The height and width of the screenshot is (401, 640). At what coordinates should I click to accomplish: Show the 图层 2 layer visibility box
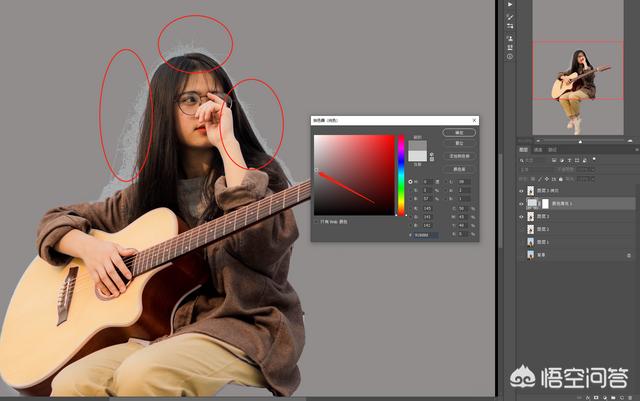click(521, 229)
